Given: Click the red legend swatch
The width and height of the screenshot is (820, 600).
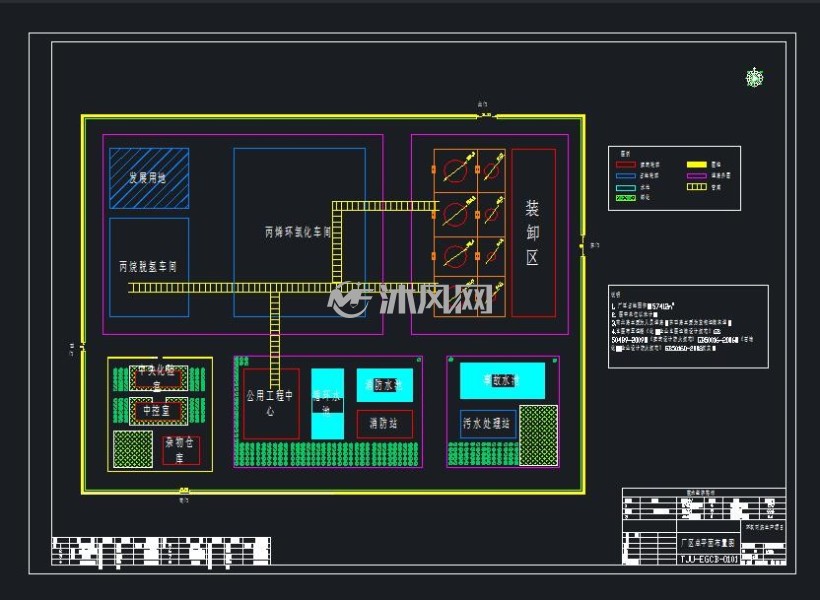Looking at the screenshot, I should tap(625, 165).
